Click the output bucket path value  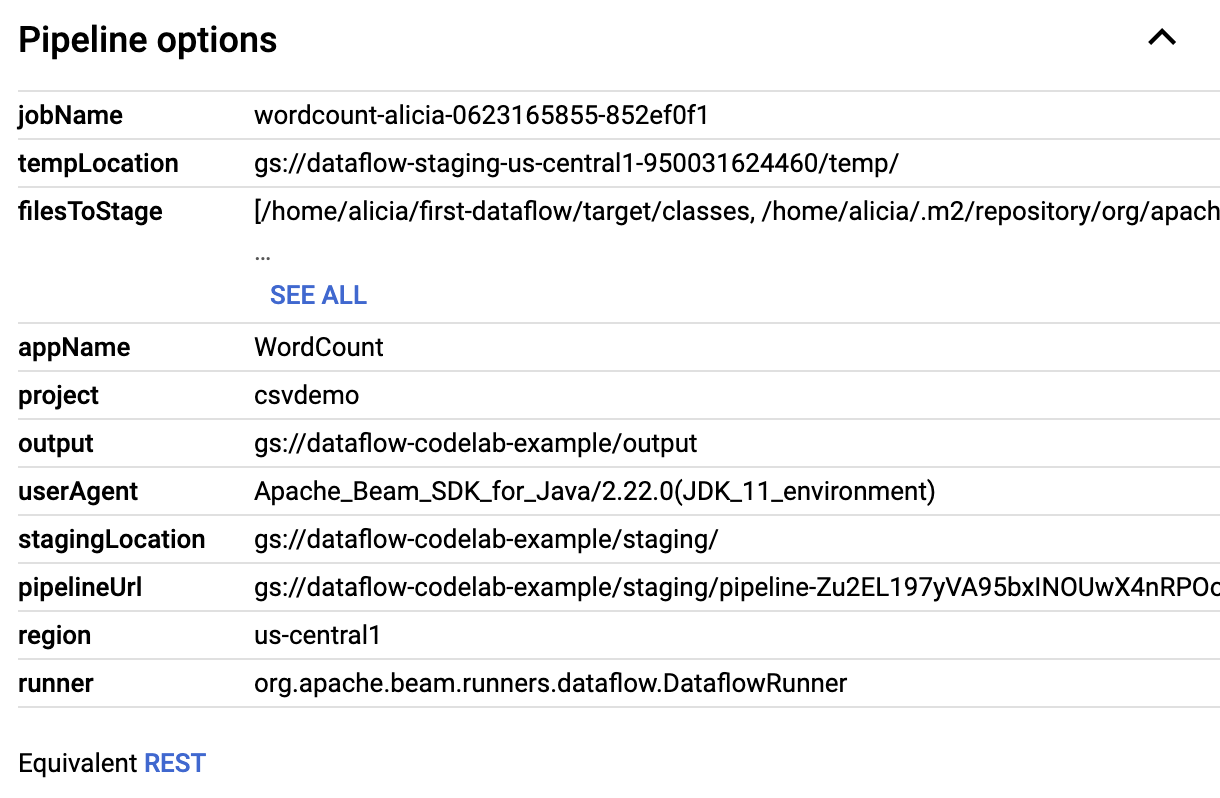(x=475, y=443)
